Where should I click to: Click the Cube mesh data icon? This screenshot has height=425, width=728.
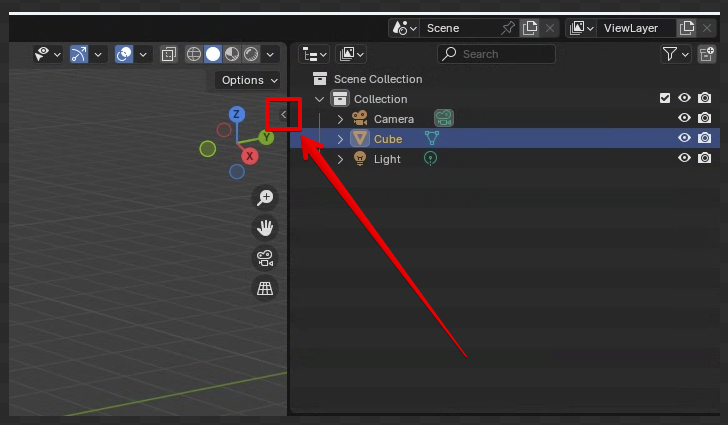432,139
